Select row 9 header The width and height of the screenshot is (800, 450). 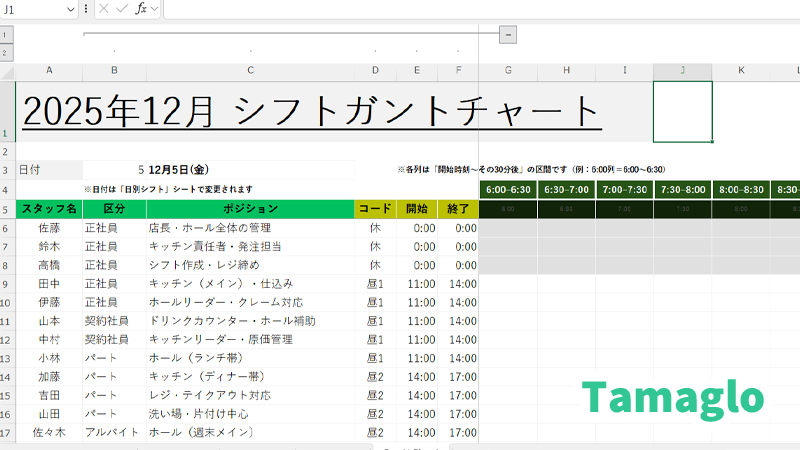point(6,284)
